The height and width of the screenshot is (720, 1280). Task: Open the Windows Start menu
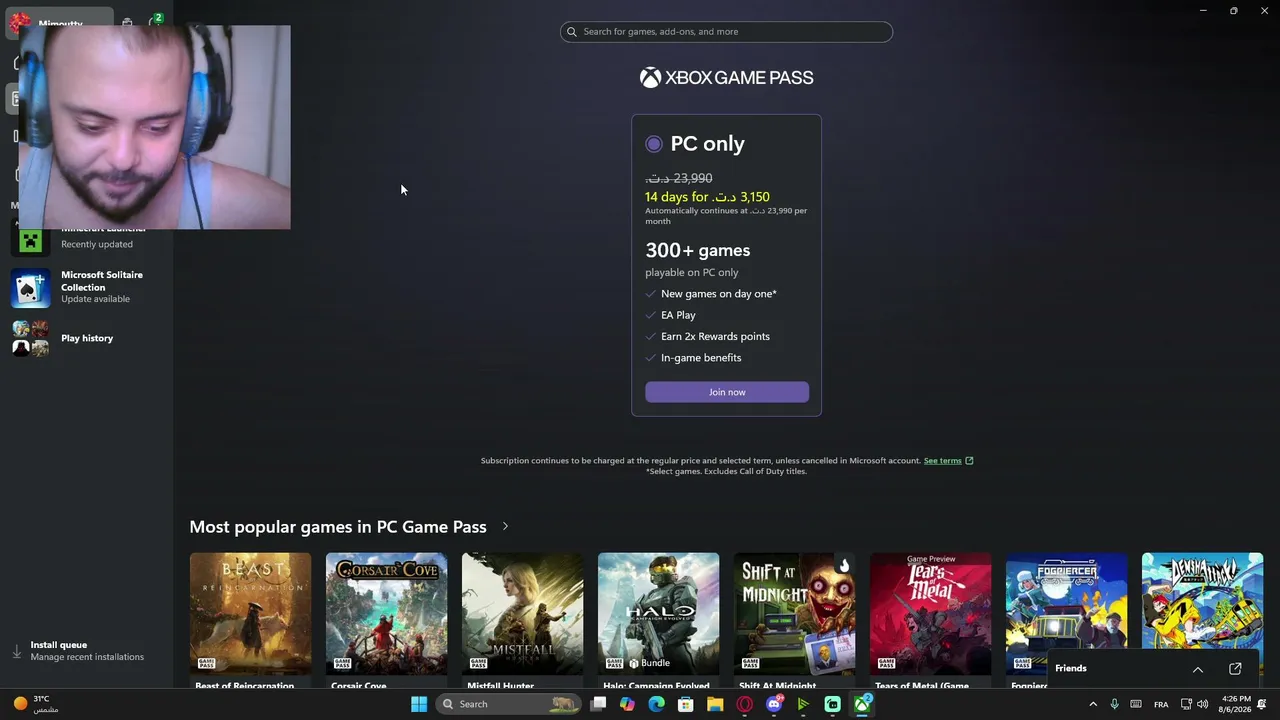(419, 704)
